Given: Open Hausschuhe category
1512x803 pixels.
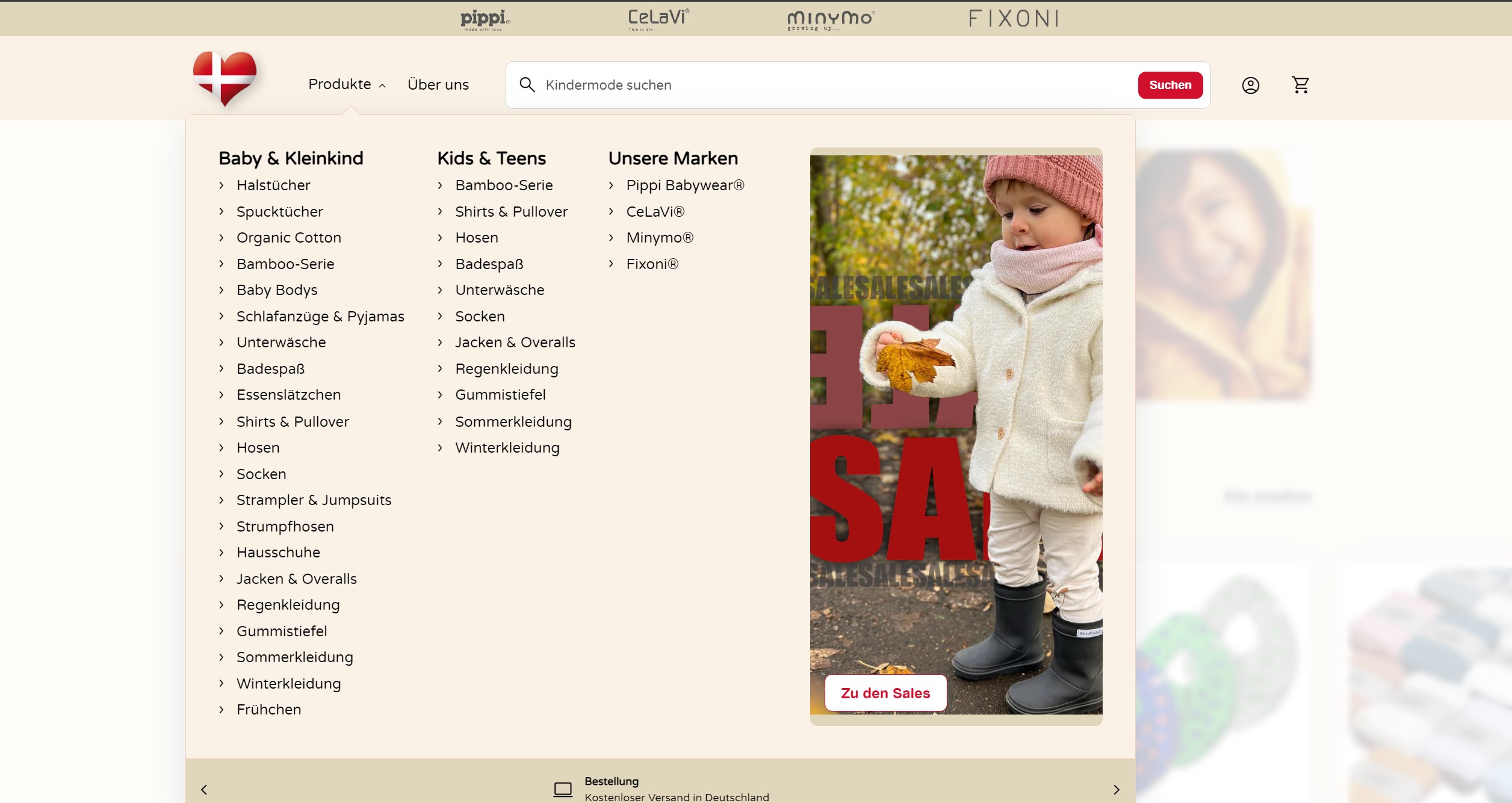Looking at the screenshot, I should coord(278,553).
